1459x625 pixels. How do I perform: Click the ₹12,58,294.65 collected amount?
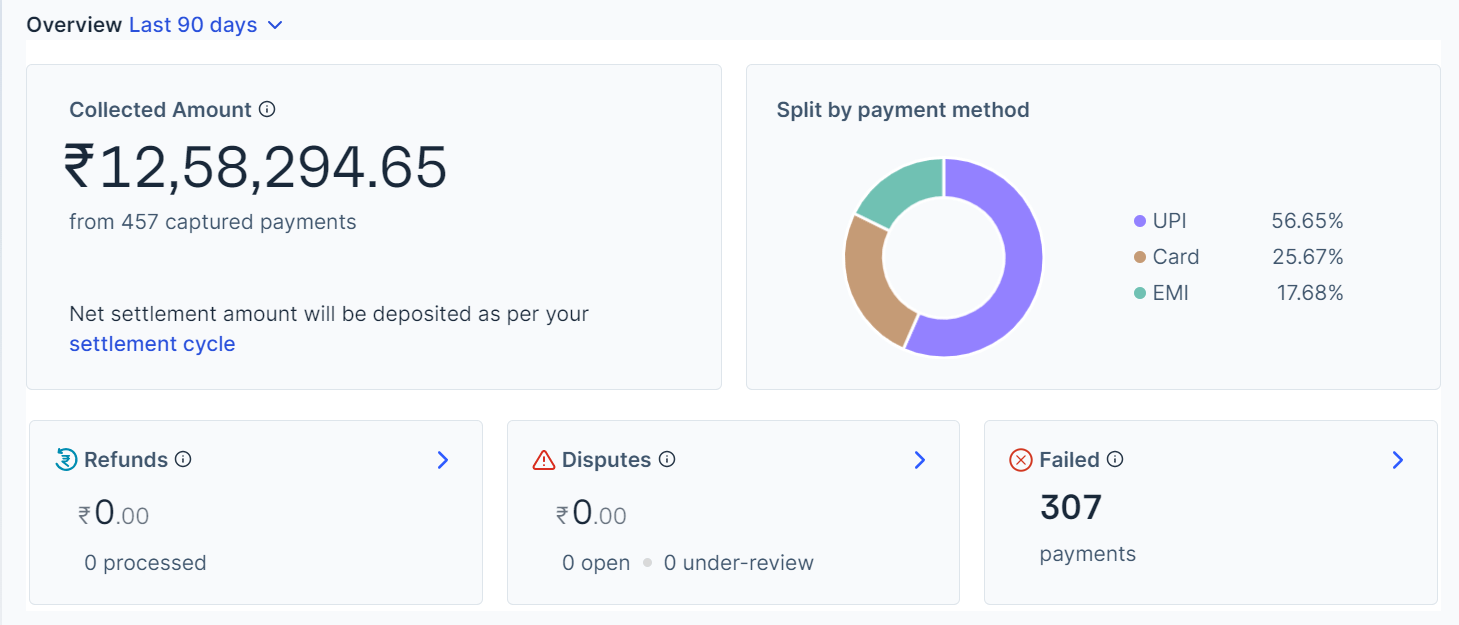[x=256, y=167]
